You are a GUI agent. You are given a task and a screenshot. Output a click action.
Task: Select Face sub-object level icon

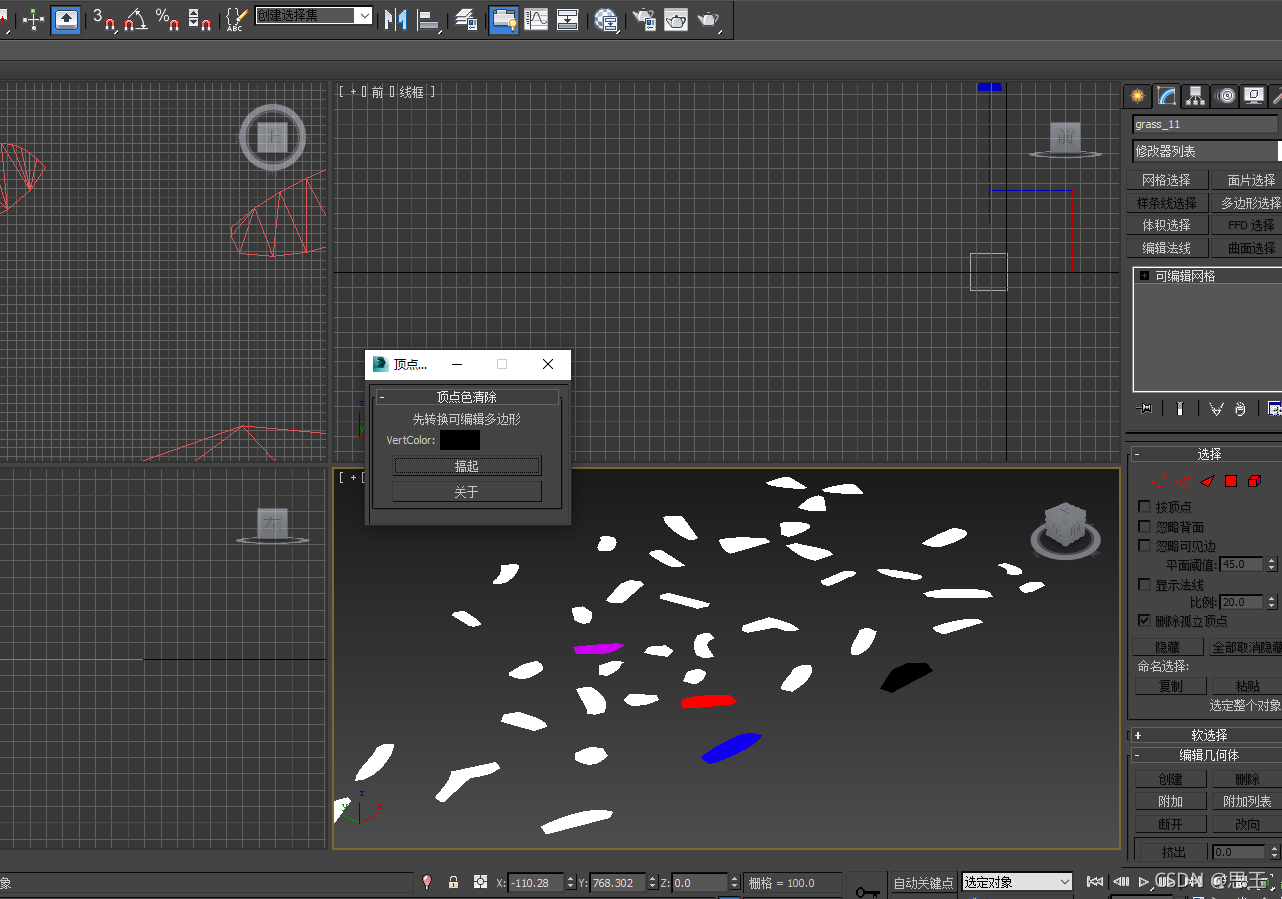(x=1207, y=481)
